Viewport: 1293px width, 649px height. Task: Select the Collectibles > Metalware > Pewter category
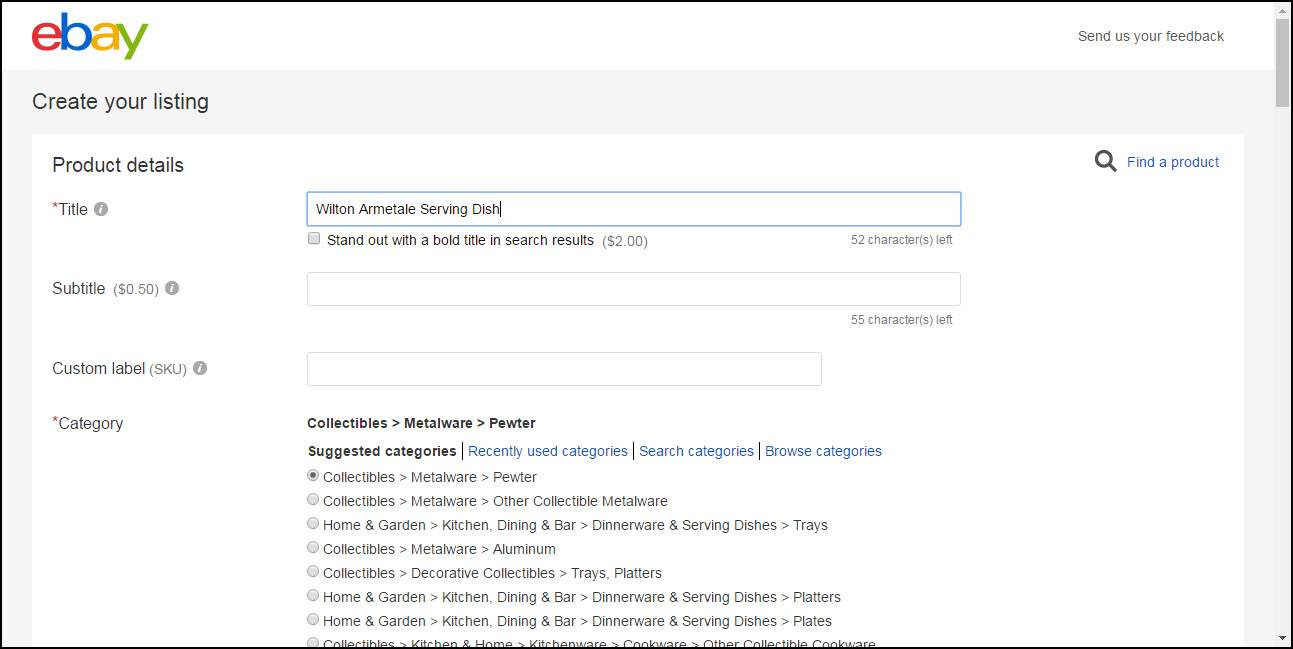click(x=313, y=475)
